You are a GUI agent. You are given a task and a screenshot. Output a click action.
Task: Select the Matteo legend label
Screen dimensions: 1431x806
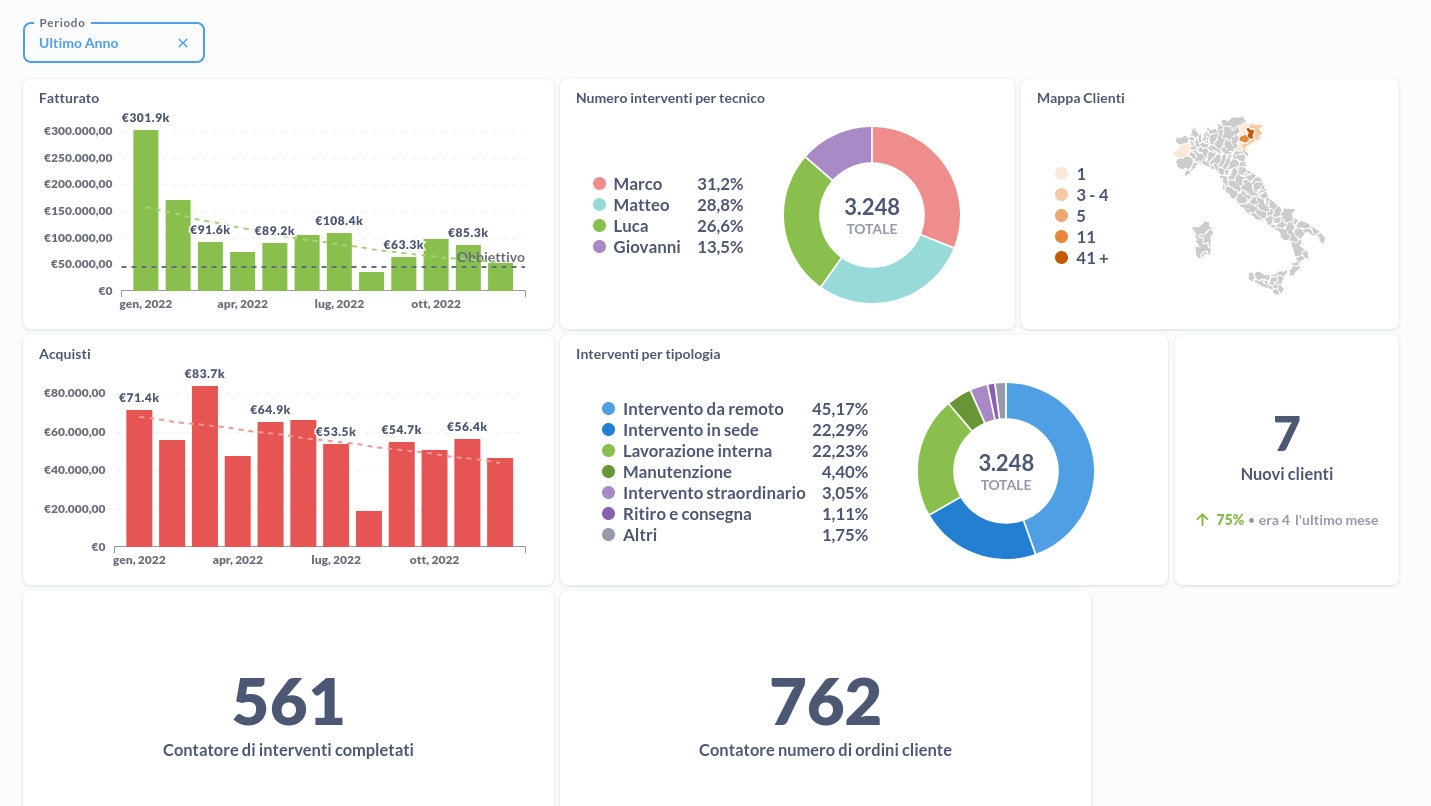pos(642,205)
